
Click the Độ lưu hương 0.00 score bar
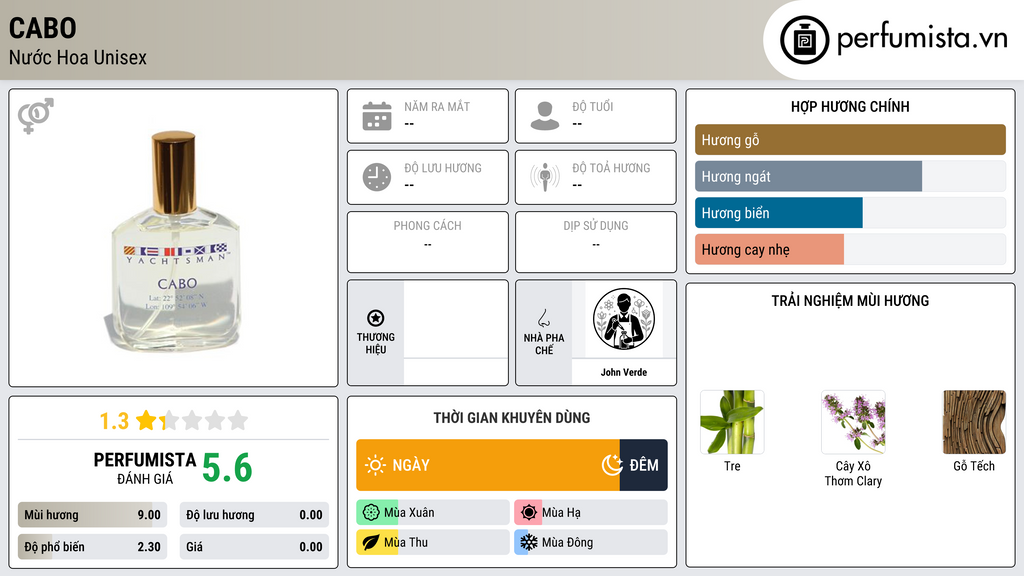pos(254,515)
